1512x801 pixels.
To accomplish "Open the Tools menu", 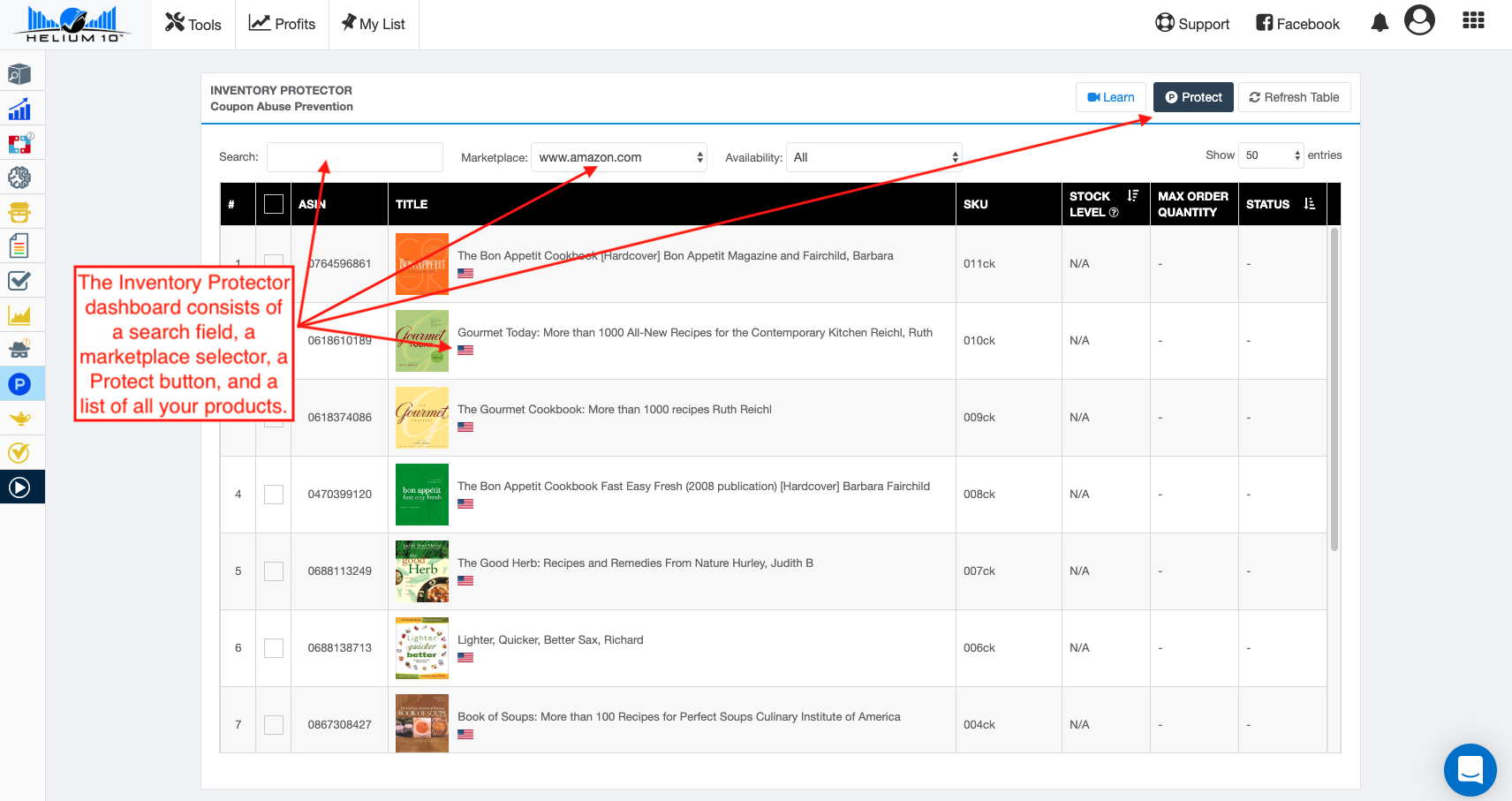I will click(x=193, y=24).
